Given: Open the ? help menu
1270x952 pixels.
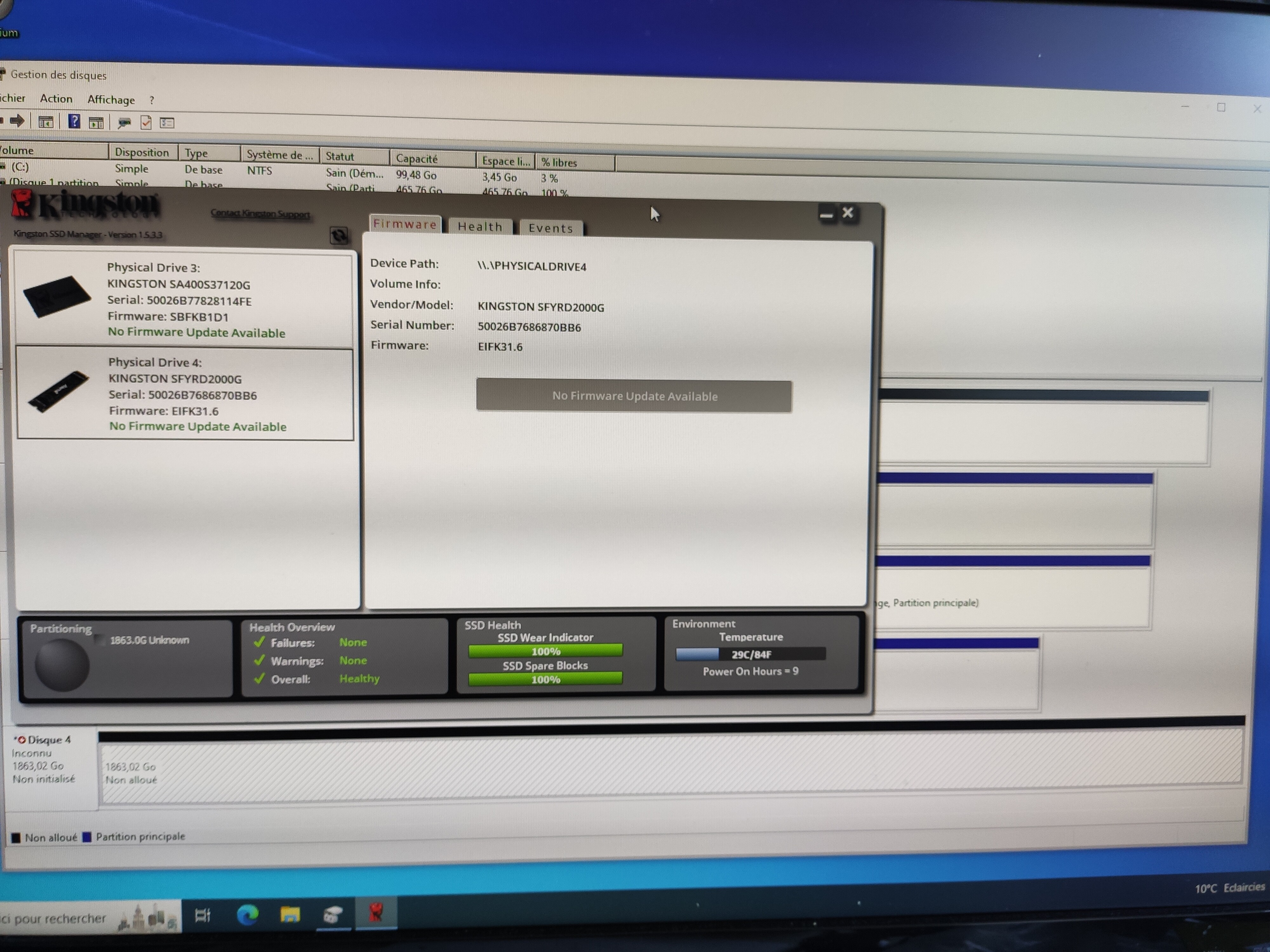Looking at the screenshot, I should [x=151, y=100].
